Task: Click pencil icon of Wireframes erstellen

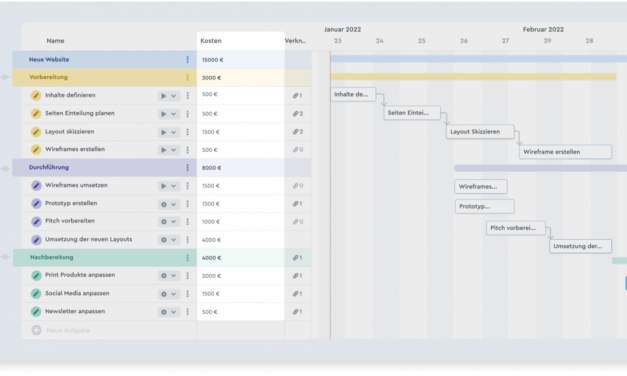Action: pos(36,150)
